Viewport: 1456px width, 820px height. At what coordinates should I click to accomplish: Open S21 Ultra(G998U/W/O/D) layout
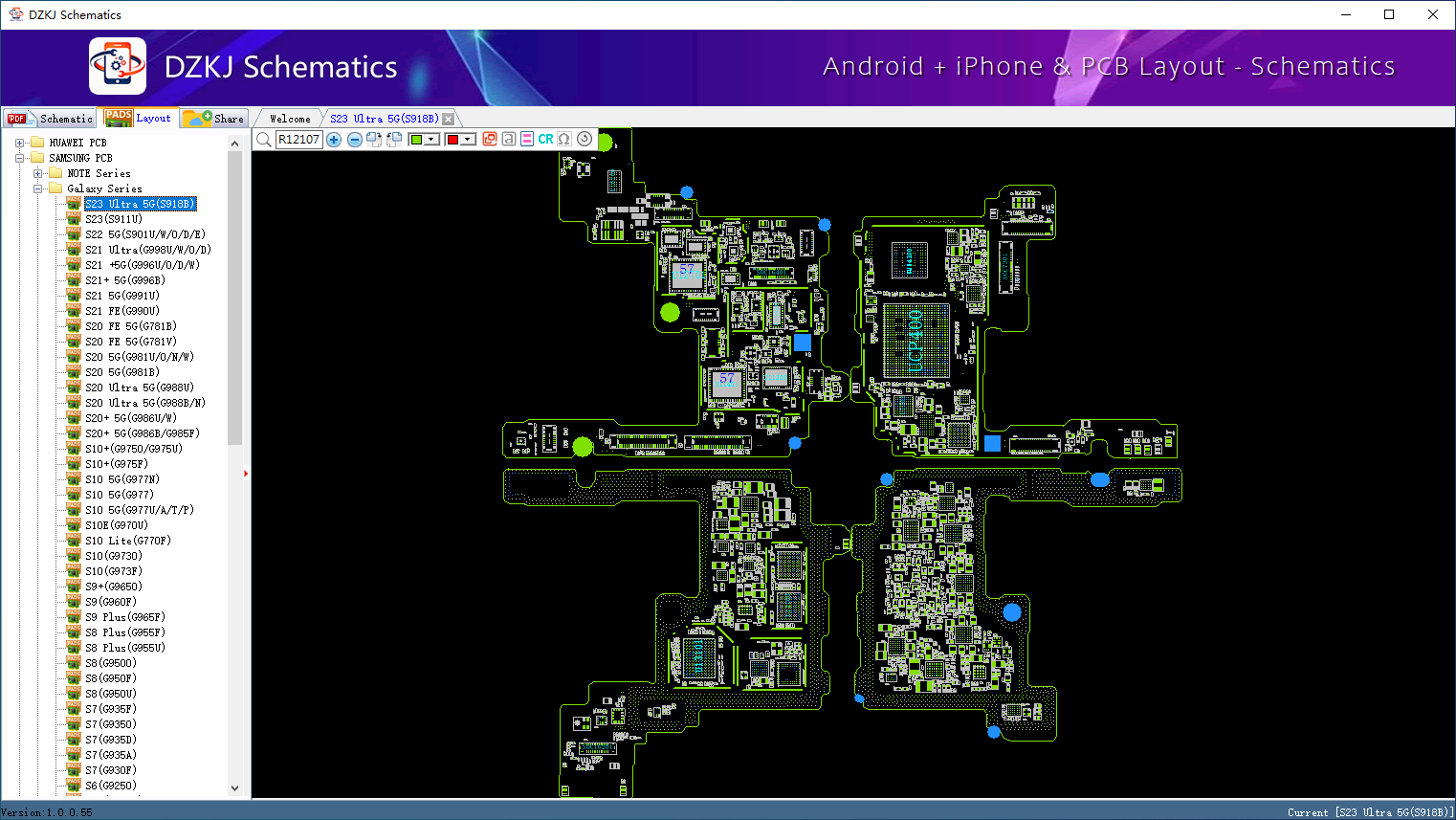tap(148, 250)
